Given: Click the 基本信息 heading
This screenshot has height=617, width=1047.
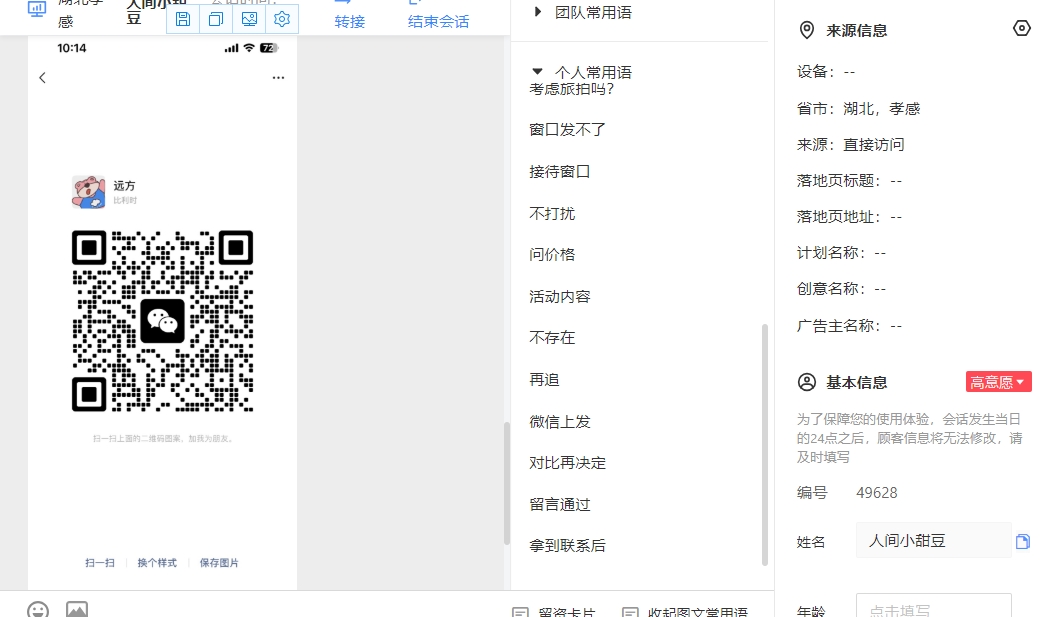Looking at the screenshot, I should point(857,383).
